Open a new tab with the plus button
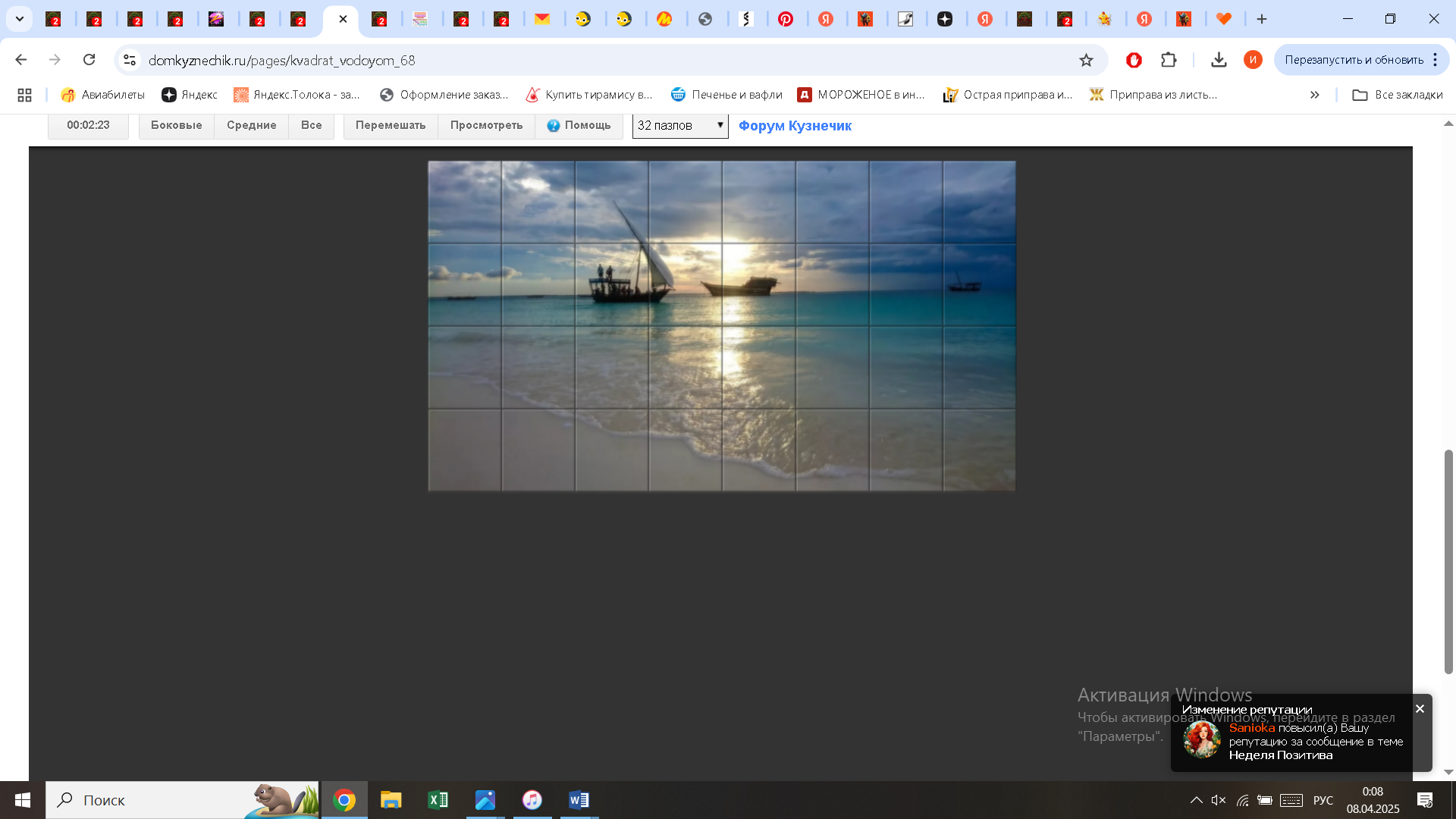The height and width of the screenshot is (819, 1456). [1262, 19]
